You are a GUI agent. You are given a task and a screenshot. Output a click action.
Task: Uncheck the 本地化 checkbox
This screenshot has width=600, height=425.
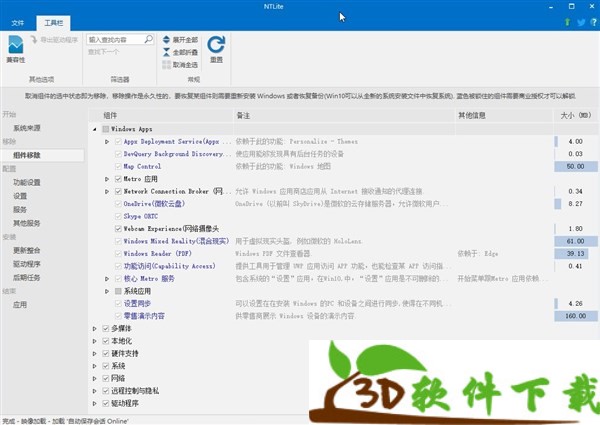click(x=106, y=341)
